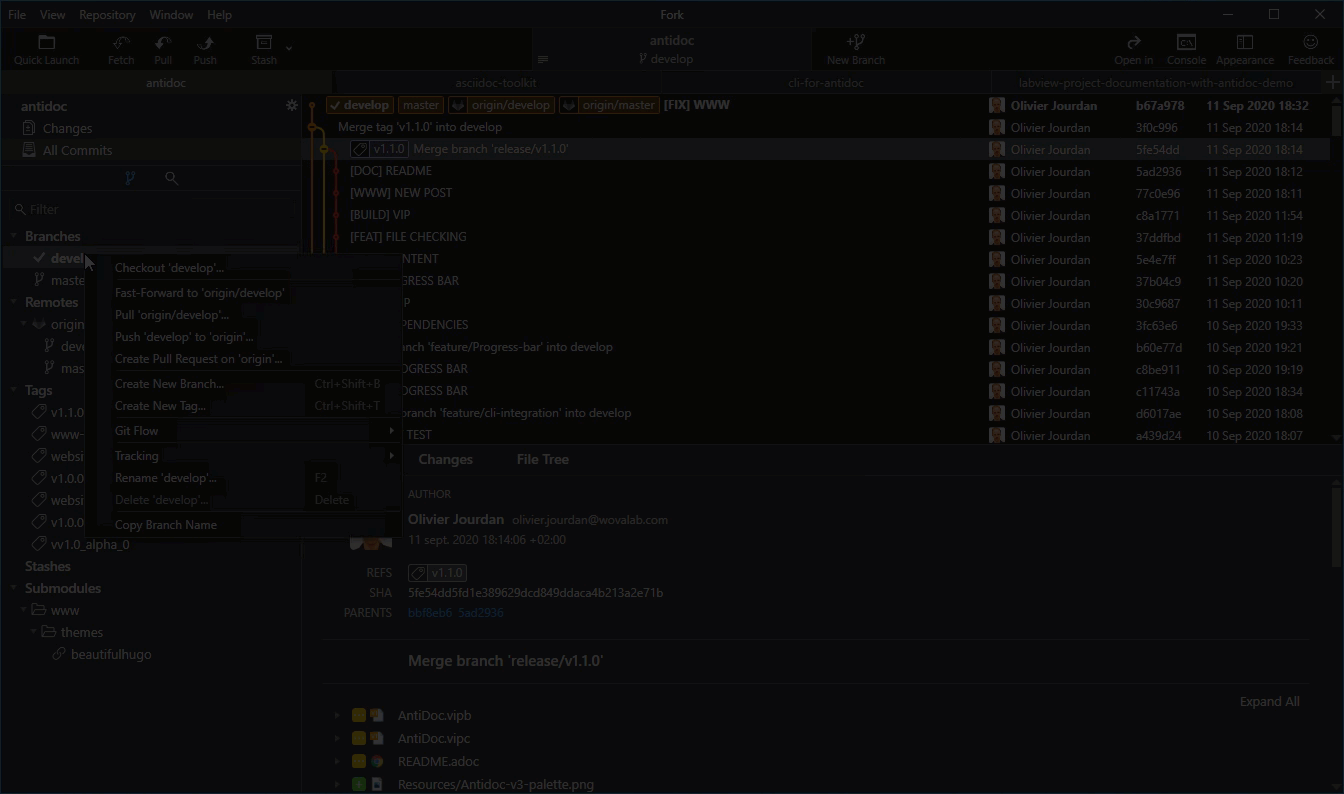This screenshot has width=1344, height=794.
Task: Open the View menu
Action: tap(53, 15)
